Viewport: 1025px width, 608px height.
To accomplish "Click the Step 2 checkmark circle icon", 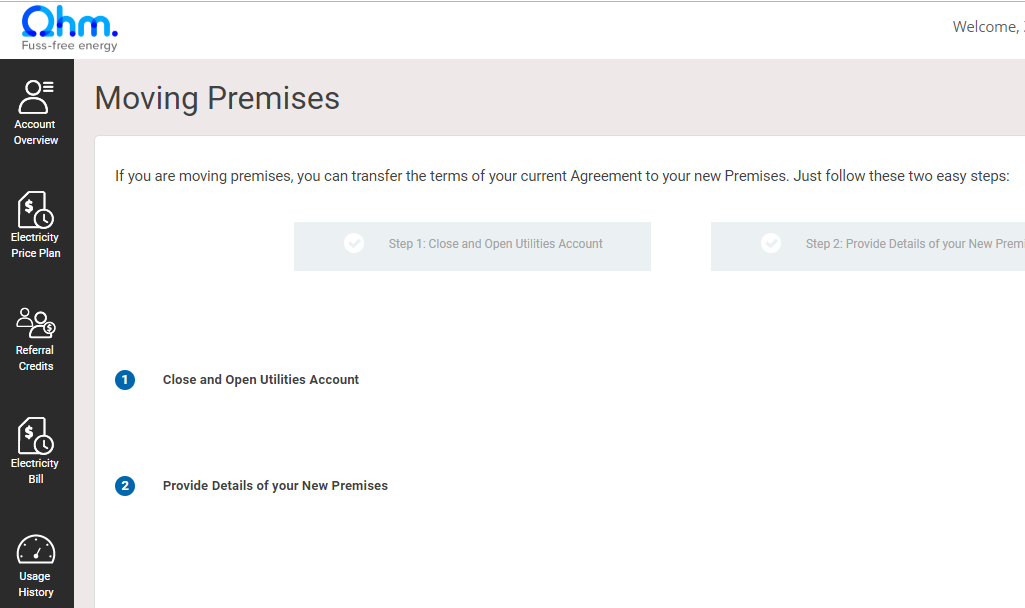I will click(x=771, y=243).
